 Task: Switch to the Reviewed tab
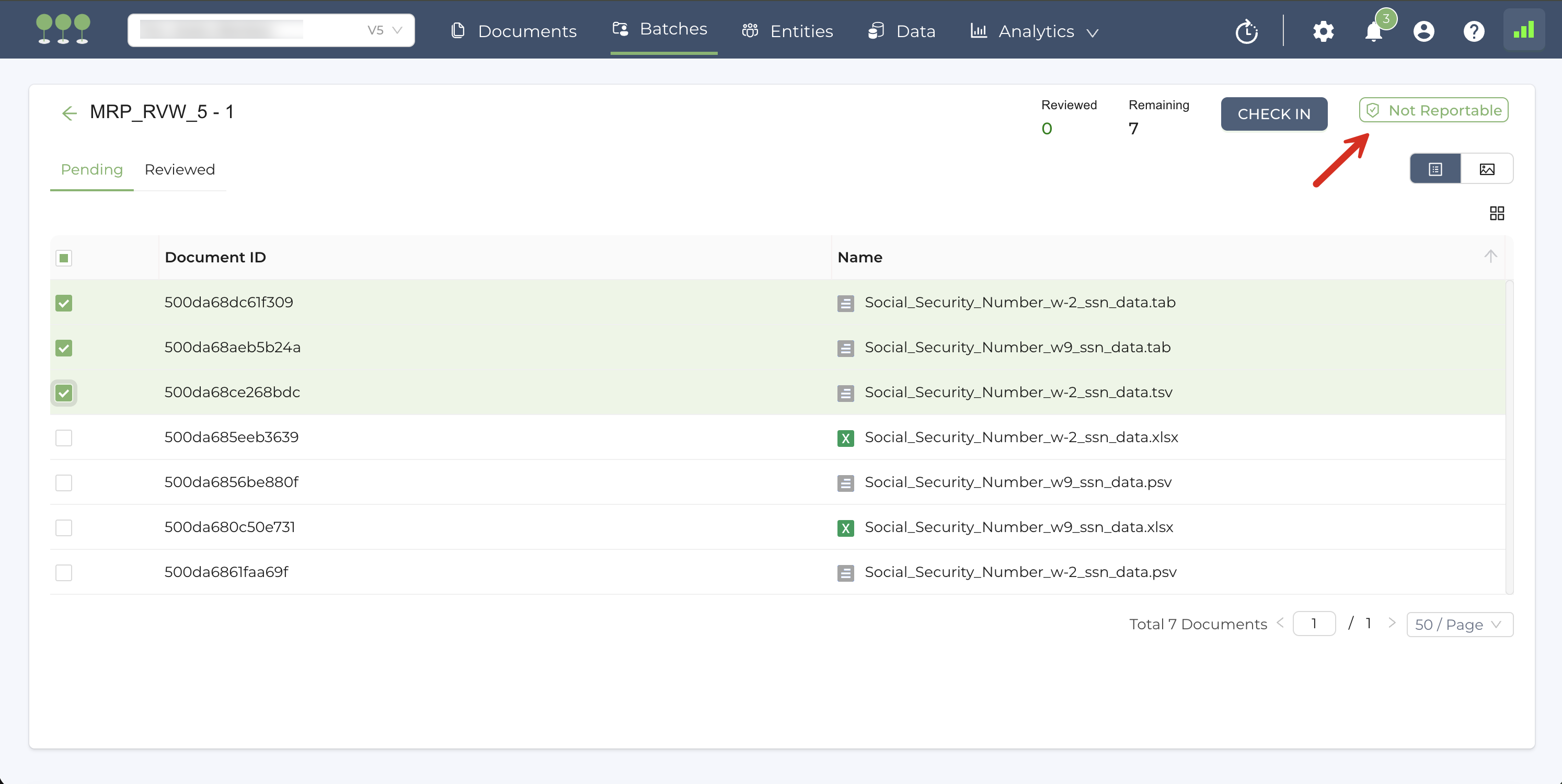179,169
